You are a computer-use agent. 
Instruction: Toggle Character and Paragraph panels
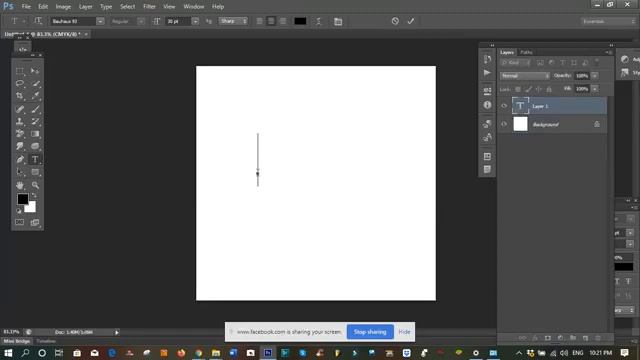tap(338, 21)
